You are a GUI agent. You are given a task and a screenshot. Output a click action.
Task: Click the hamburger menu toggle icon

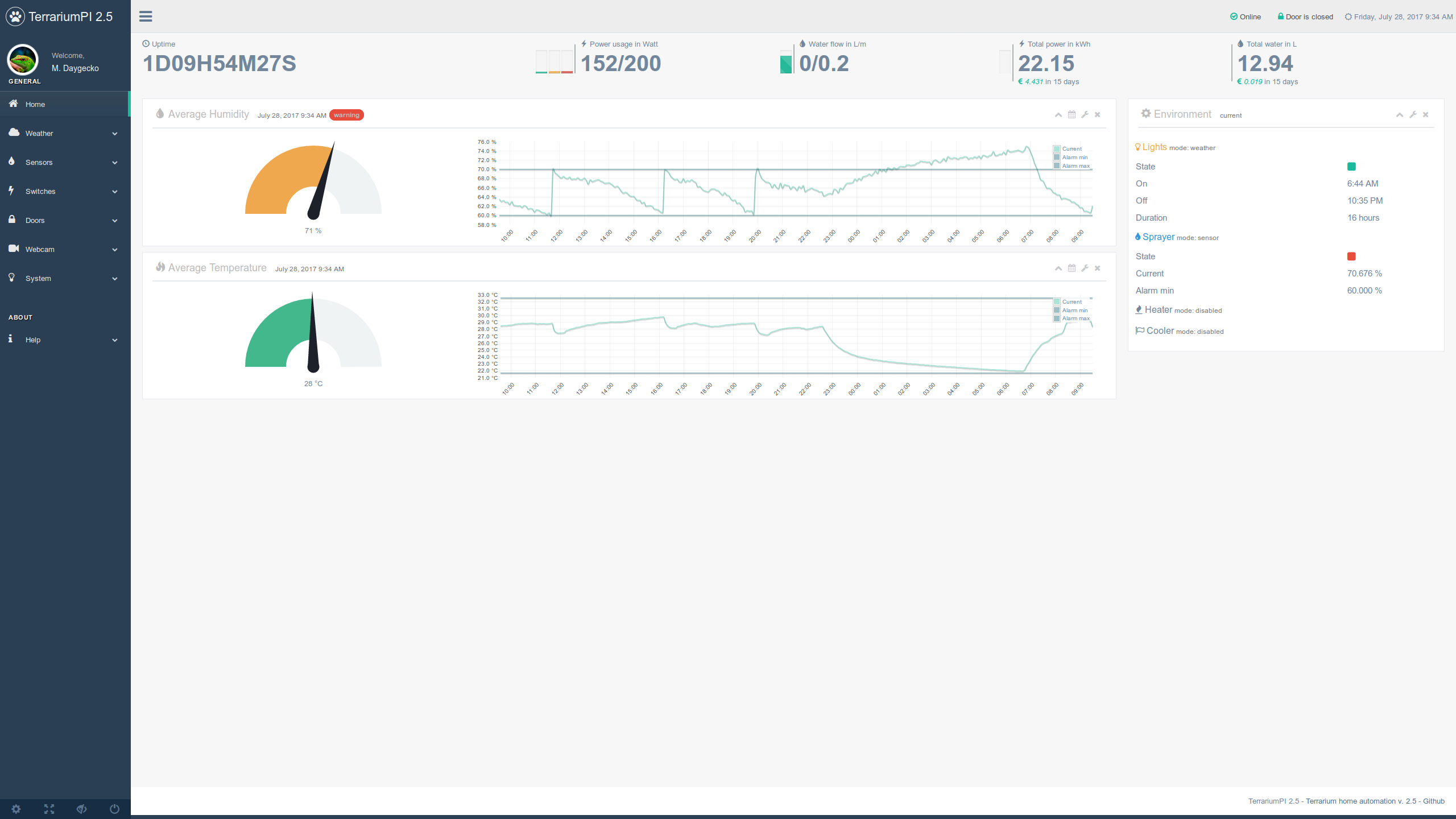point(146,16)
